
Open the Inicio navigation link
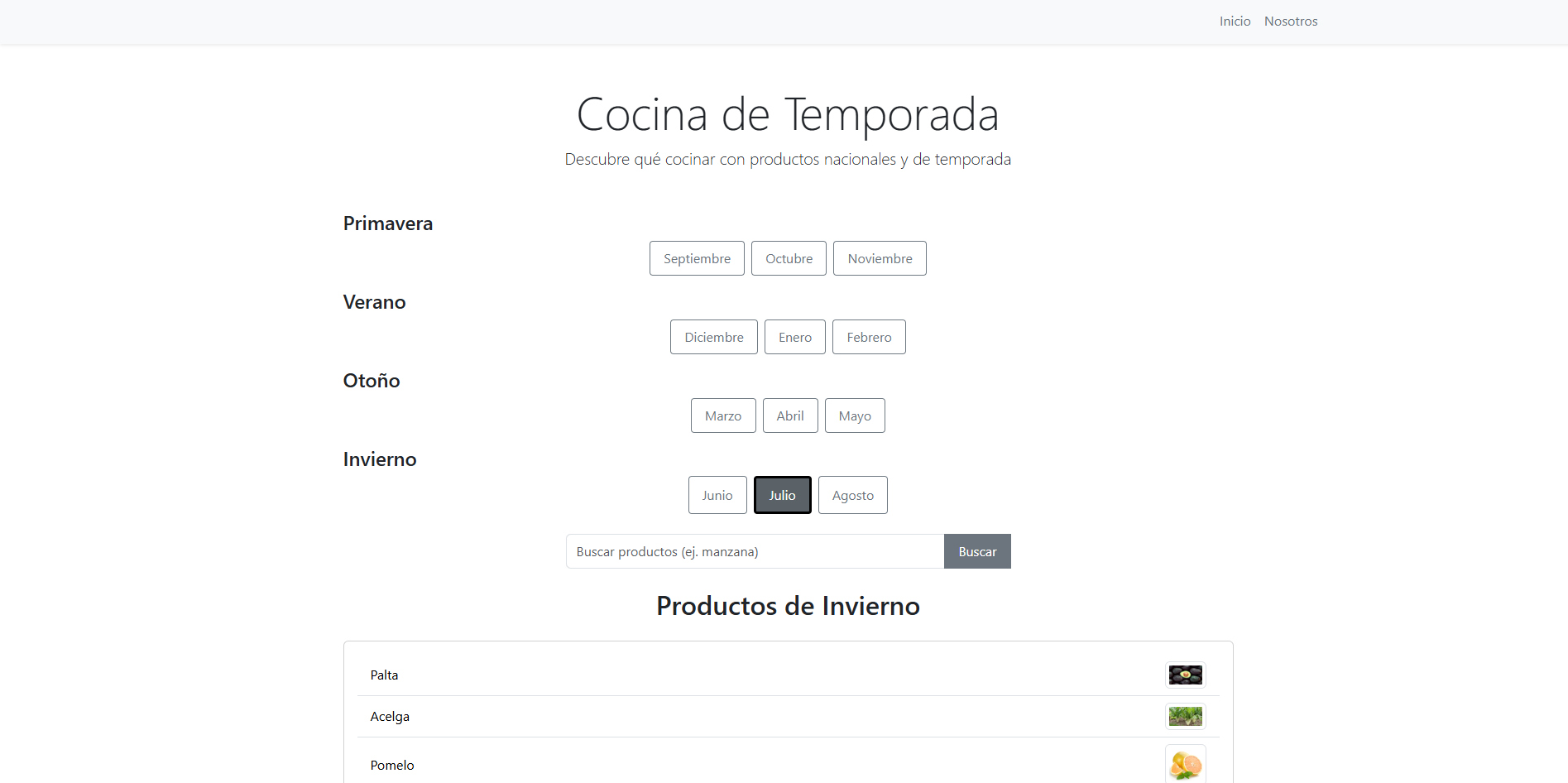point(1235,22)
